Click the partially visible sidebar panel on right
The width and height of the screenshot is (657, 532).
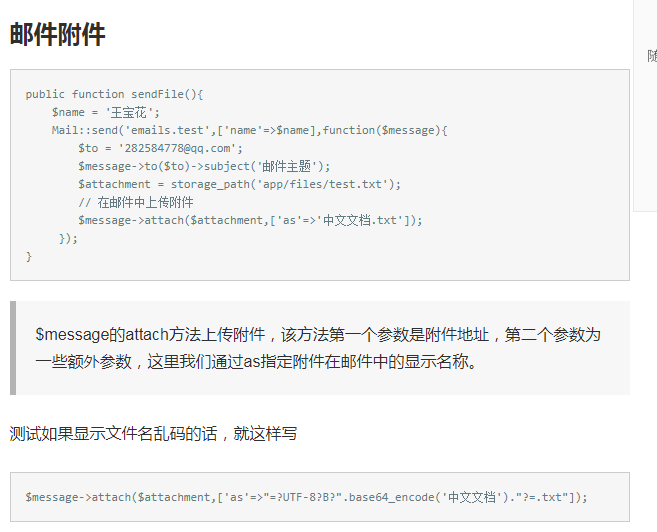(645, 106)
